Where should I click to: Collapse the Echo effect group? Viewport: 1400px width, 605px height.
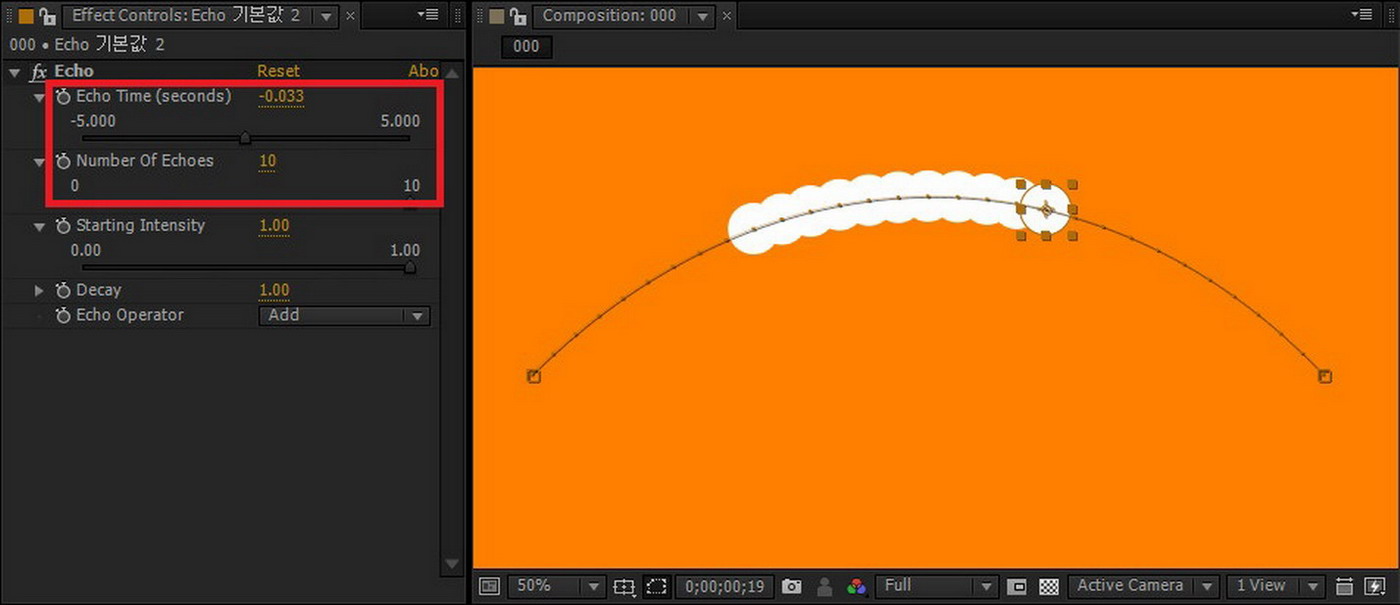click(x=14, y=72)
